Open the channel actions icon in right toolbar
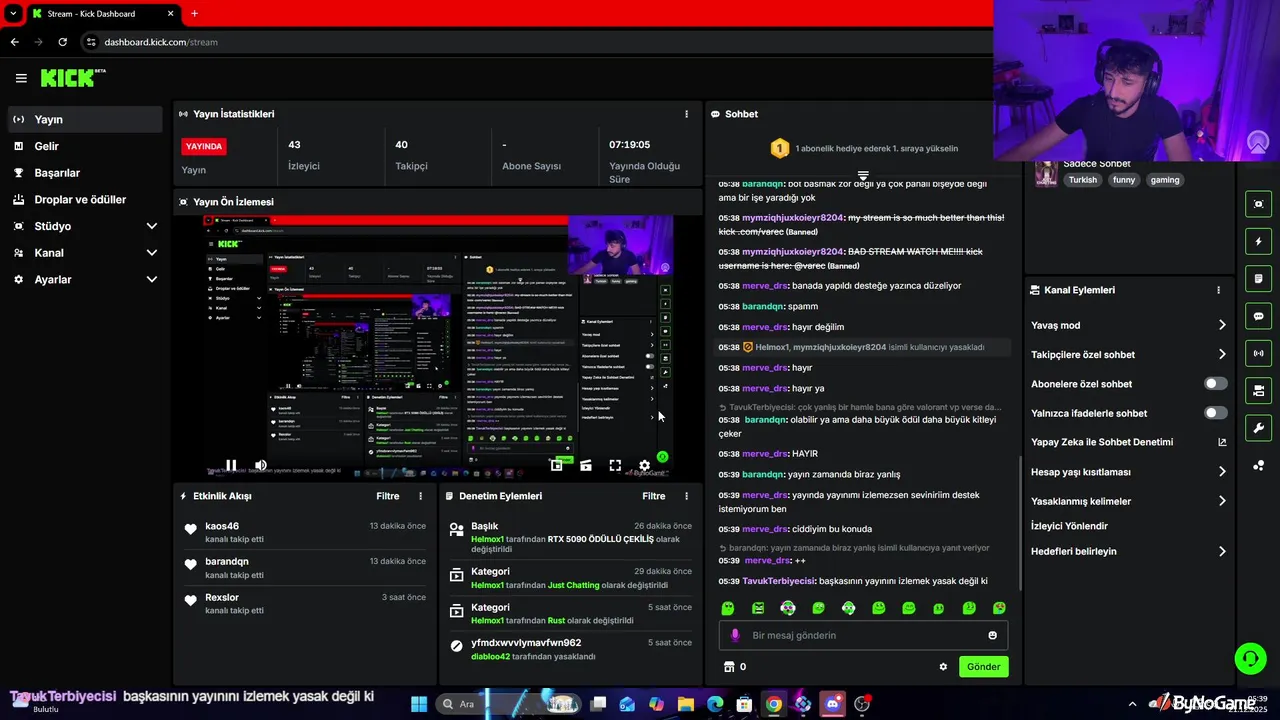The width and height of the screenshot is (1280, 720). click(1258, 390)
